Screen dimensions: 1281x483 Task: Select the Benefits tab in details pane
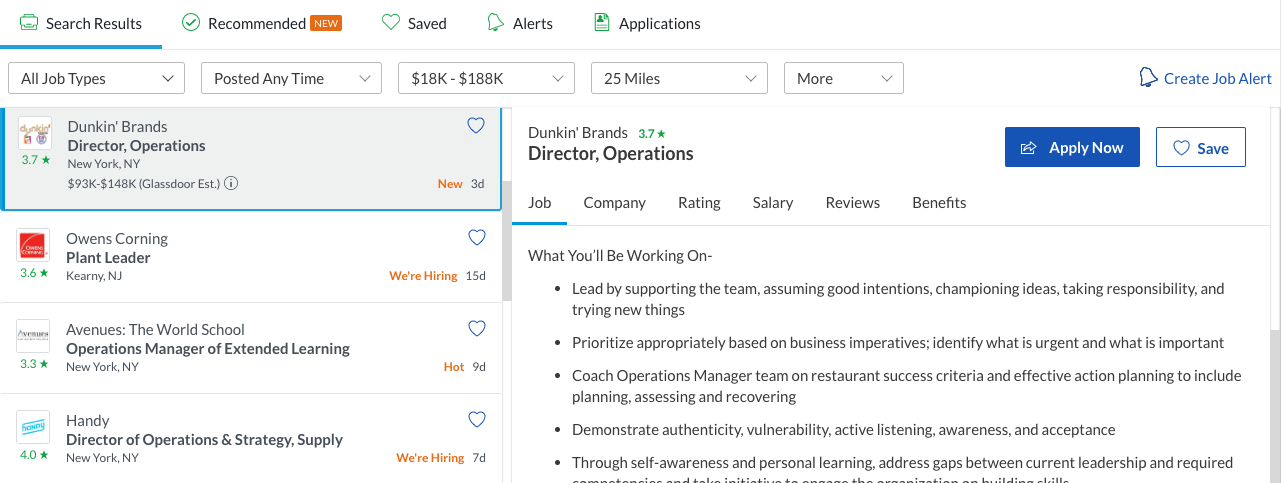pyautogui.click(x=939, y=203)
